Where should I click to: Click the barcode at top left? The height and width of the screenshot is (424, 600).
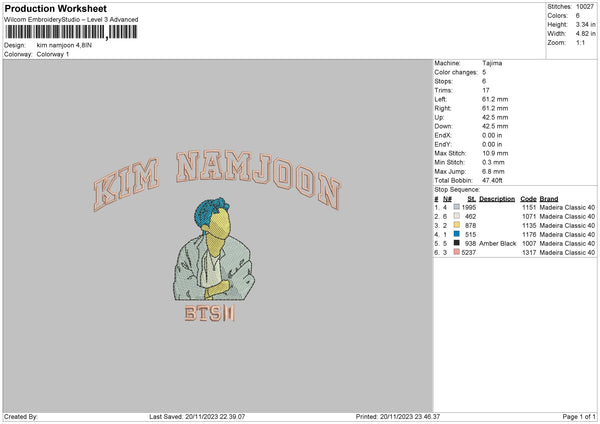[x=71, y=32]
